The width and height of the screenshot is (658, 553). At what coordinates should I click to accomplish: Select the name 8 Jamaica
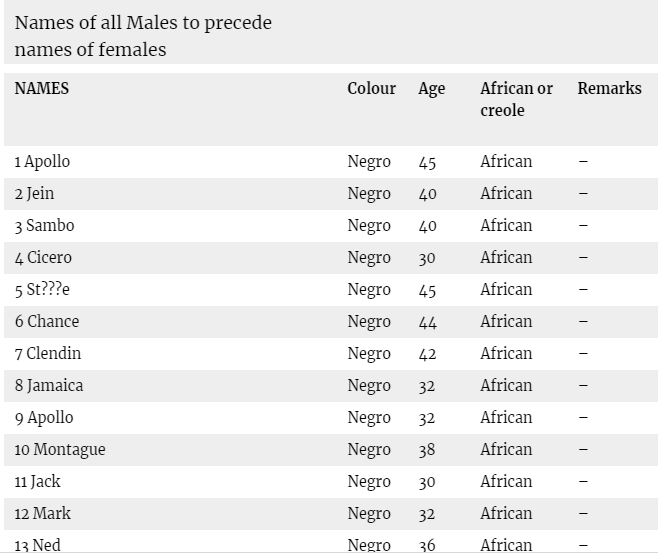pos(49,386)
